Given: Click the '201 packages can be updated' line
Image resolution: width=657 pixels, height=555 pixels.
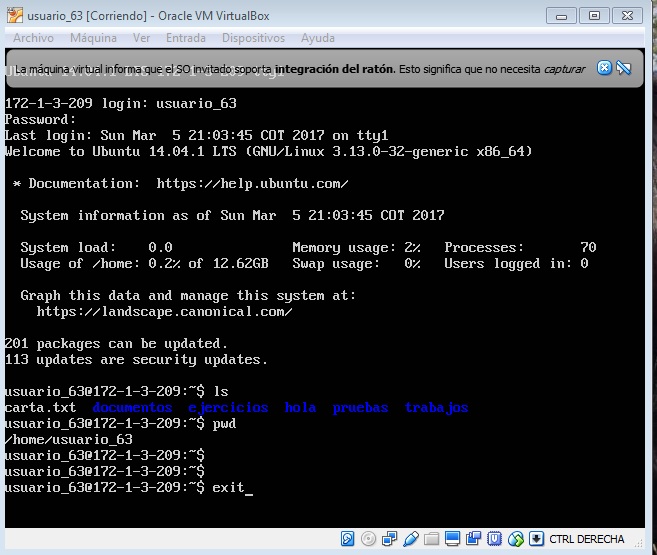Looking at the screenshot, I should [116, 343].
